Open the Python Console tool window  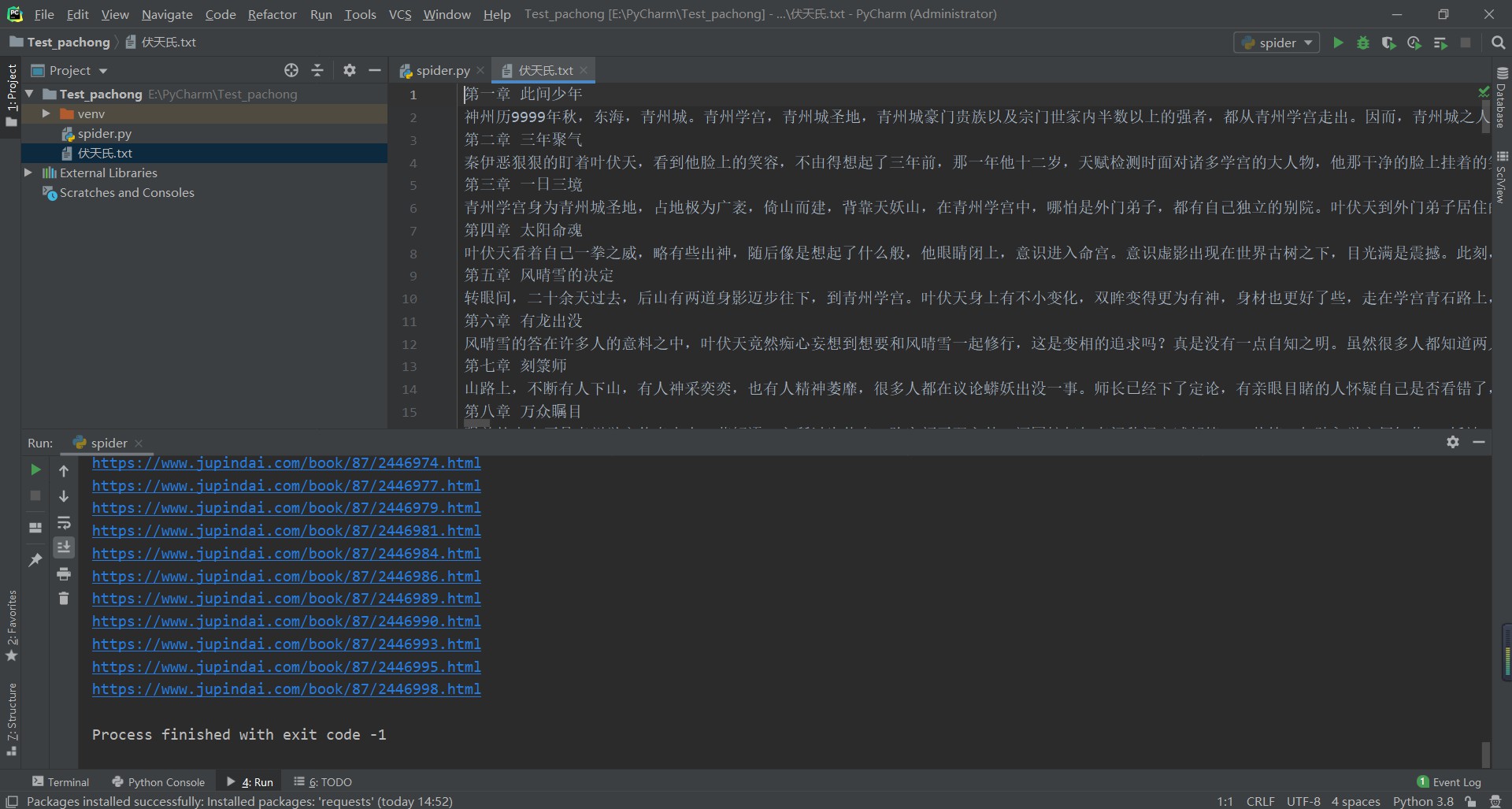click(158, 781)
